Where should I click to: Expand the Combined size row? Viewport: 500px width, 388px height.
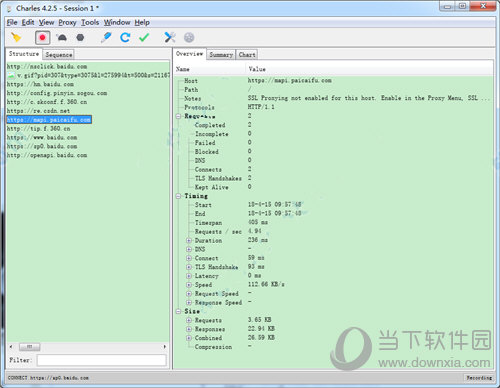[189, 338]
